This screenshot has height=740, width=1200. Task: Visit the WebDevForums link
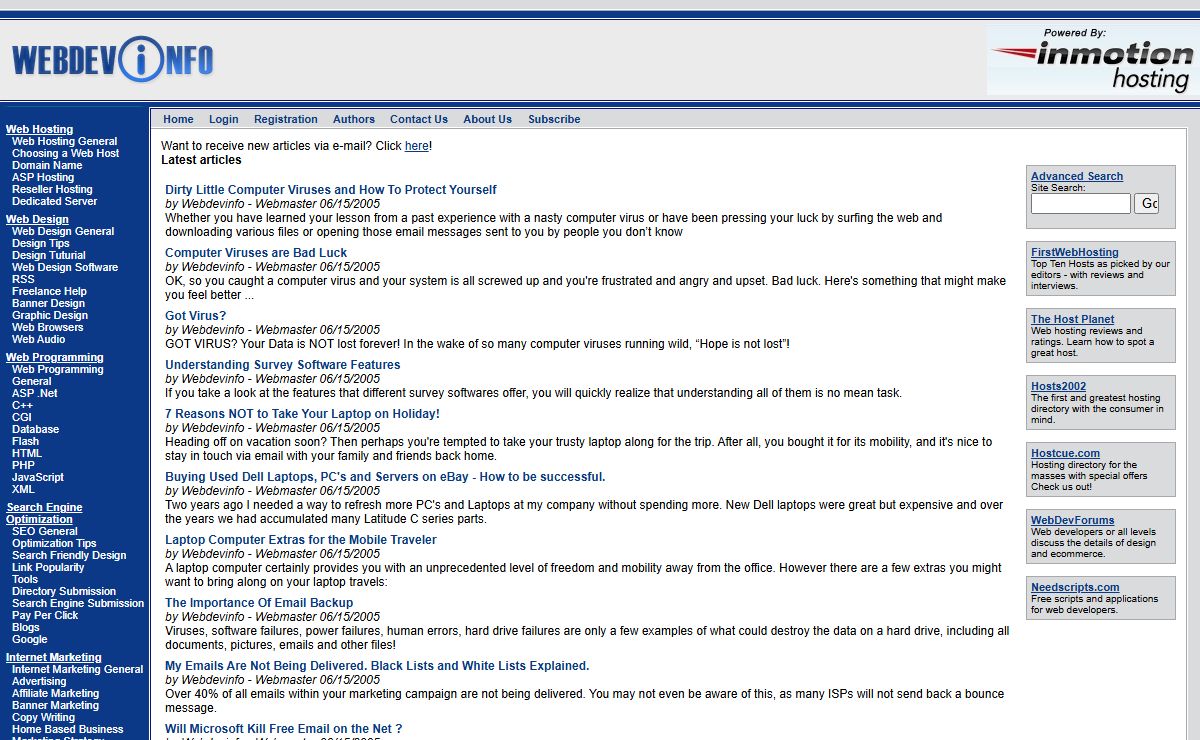tap(1073, 521)
